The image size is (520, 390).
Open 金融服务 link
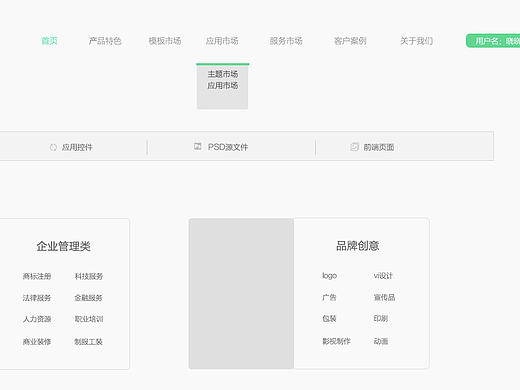point(88,298)
